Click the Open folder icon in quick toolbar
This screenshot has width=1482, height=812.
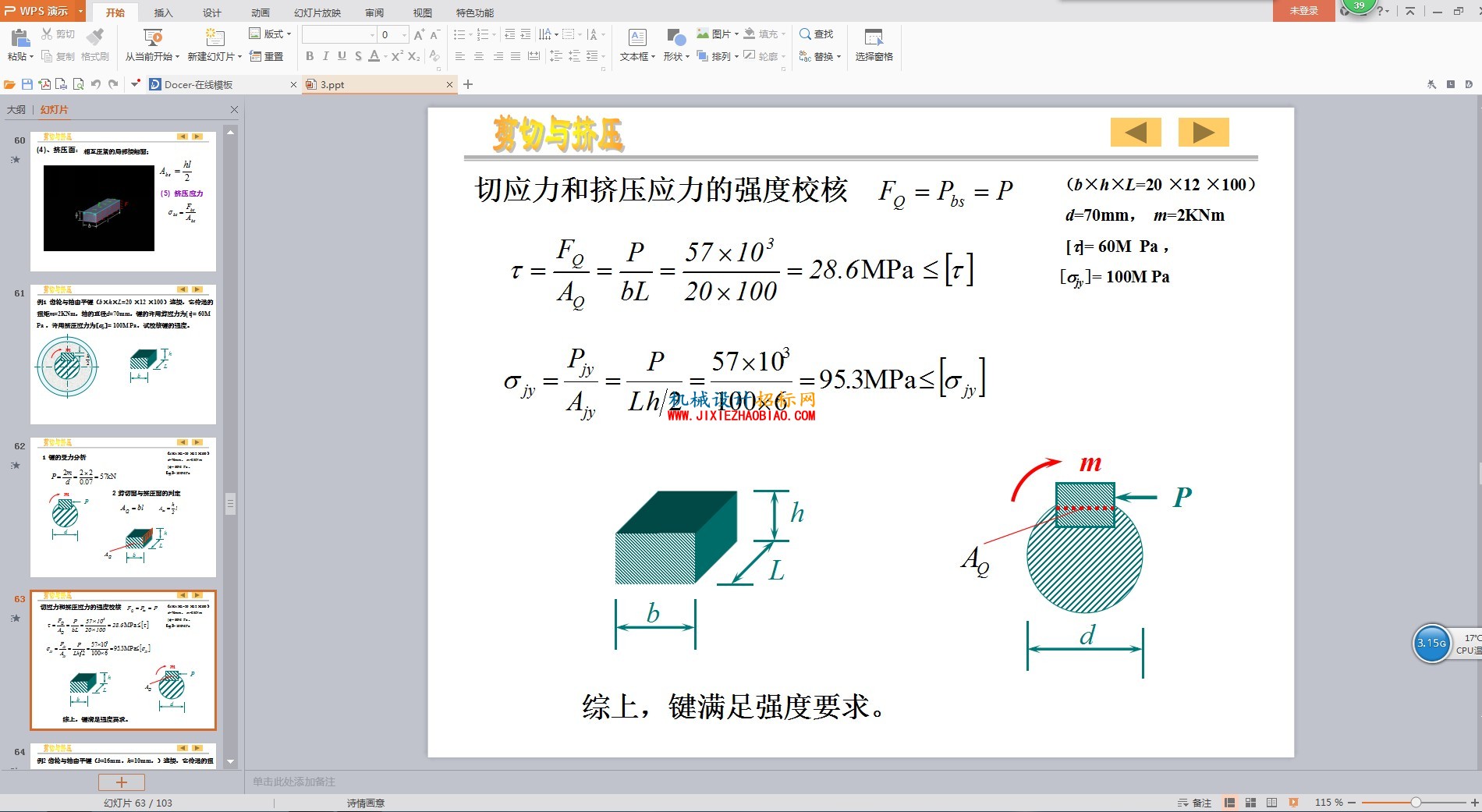(x=9, y=84)
